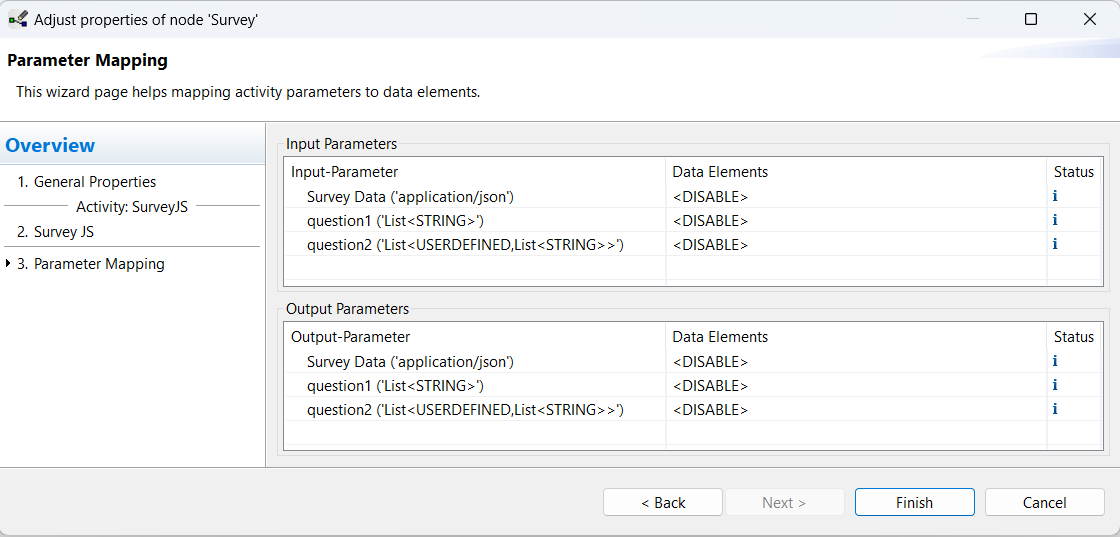This screenshot has width=1120, height=537.
Task: Select input parameter question1 row
Action: [395, 221]
